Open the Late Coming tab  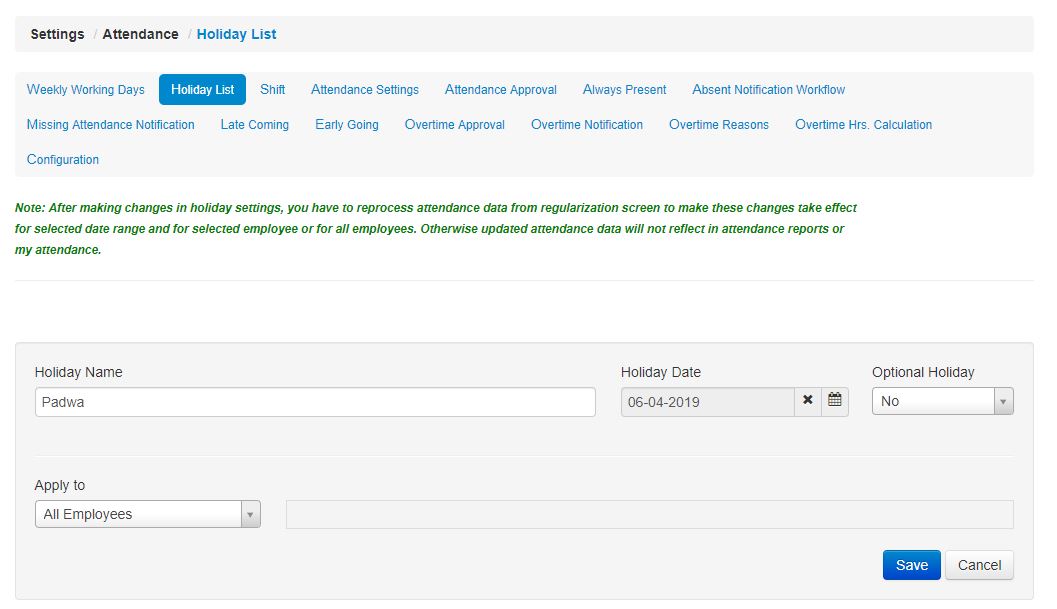(x=254, y=125)
